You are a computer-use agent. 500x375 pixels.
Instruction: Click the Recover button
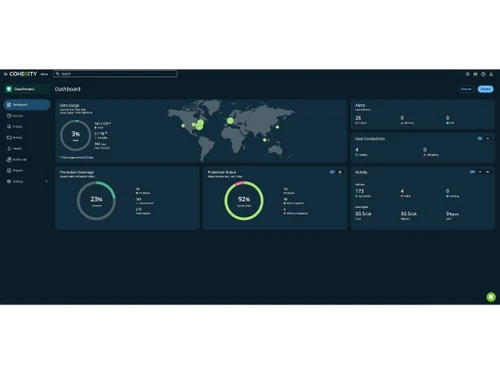click(x=466, y=89)
